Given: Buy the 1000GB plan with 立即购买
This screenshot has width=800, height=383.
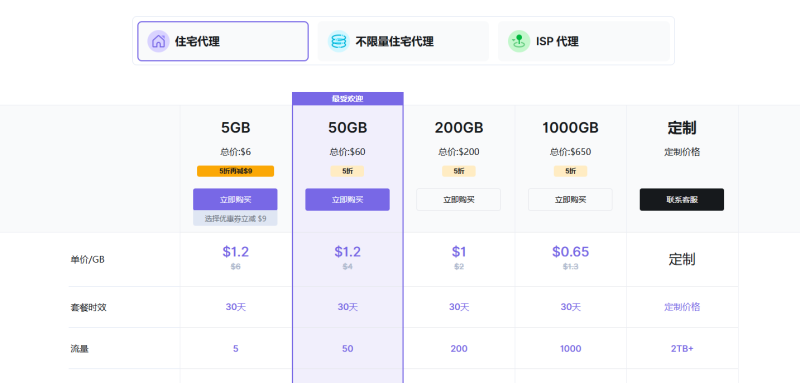Looking at the screenshot, I should [570, 199].
